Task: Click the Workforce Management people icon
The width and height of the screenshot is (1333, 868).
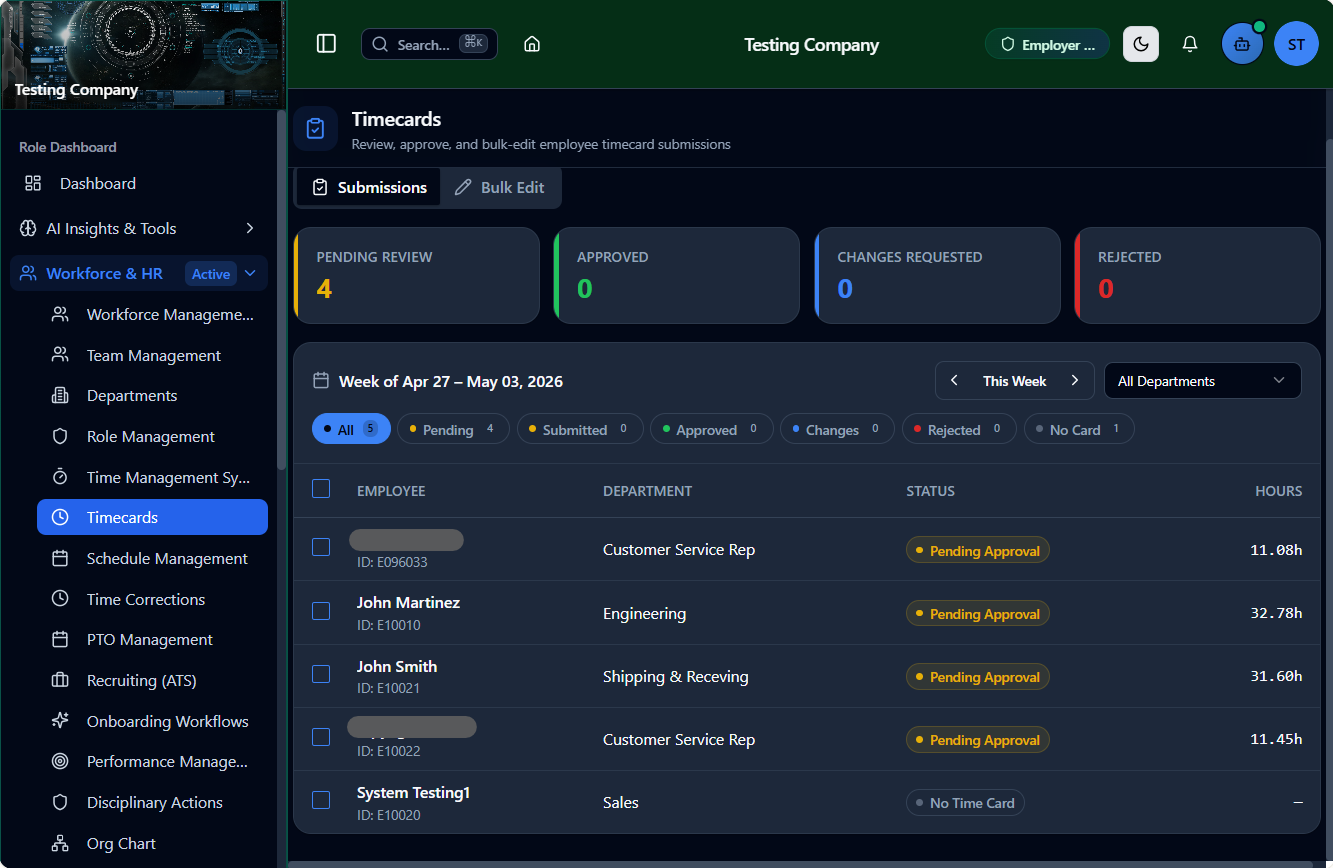Action: [60, 314]
